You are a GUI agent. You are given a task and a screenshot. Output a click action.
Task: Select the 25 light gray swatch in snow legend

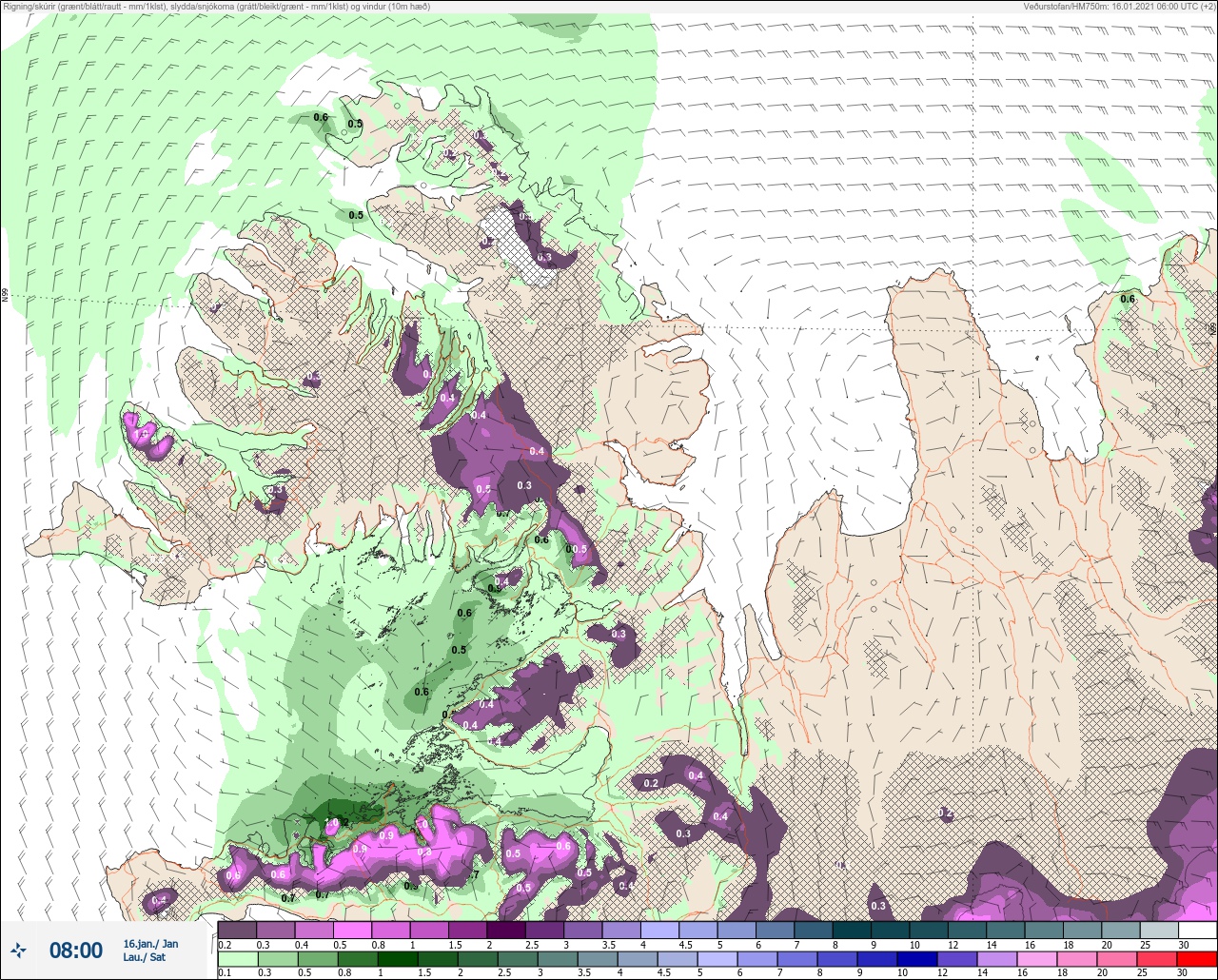tap(1159, 930)
